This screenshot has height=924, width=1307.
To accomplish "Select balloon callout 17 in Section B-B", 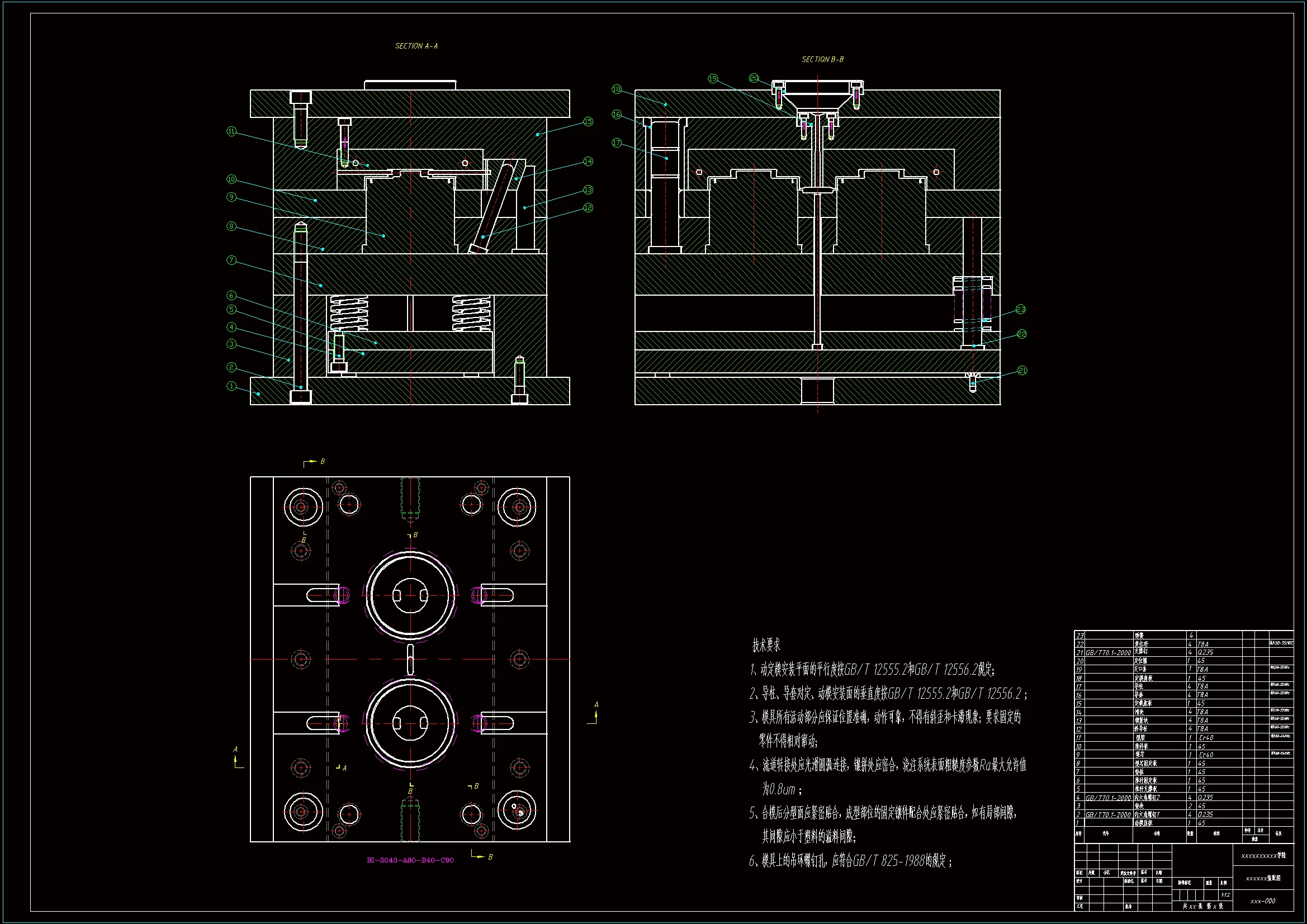I will click(617, 143).
